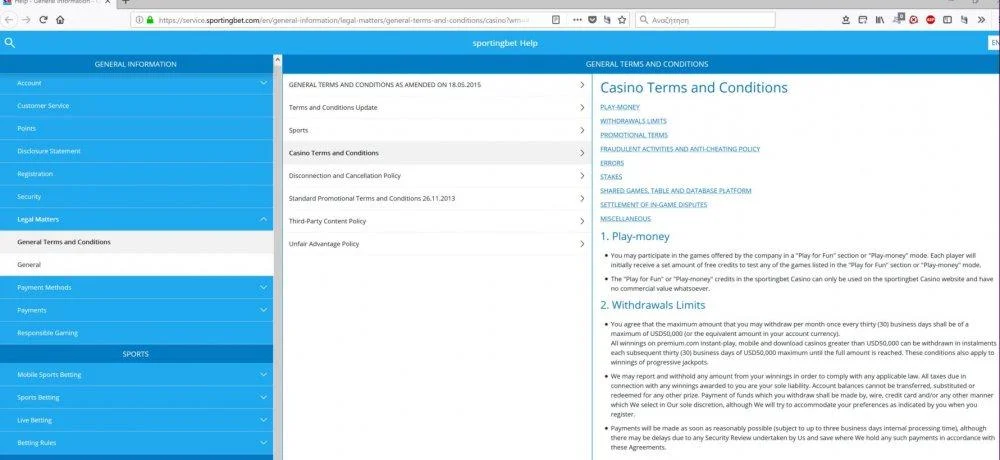Screen dimensions: 1000x460
Task: Click the Casino Terms and Conditions title
Action: coord(694,88)
